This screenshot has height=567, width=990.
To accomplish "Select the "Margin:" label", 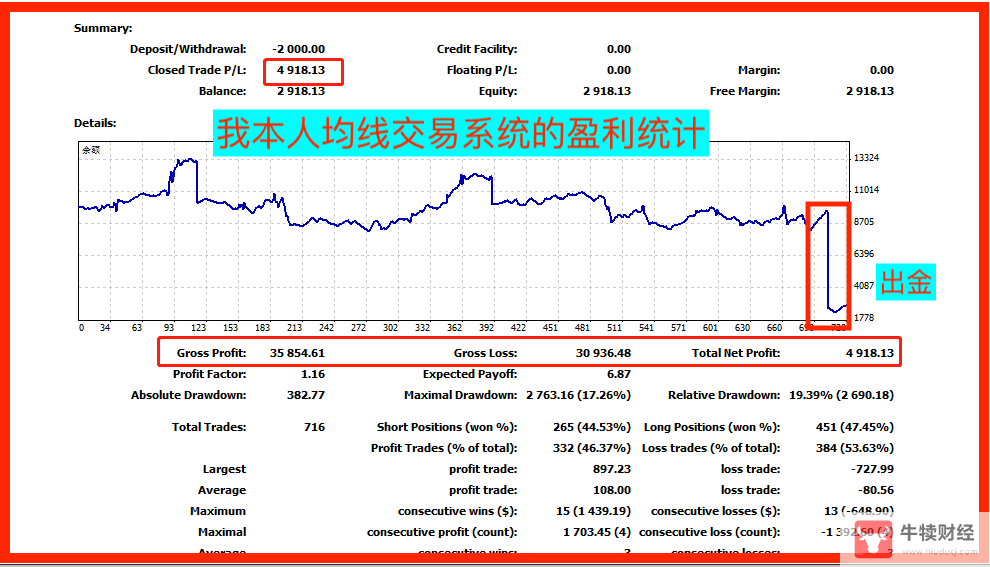I will click(x=759, y=70).
